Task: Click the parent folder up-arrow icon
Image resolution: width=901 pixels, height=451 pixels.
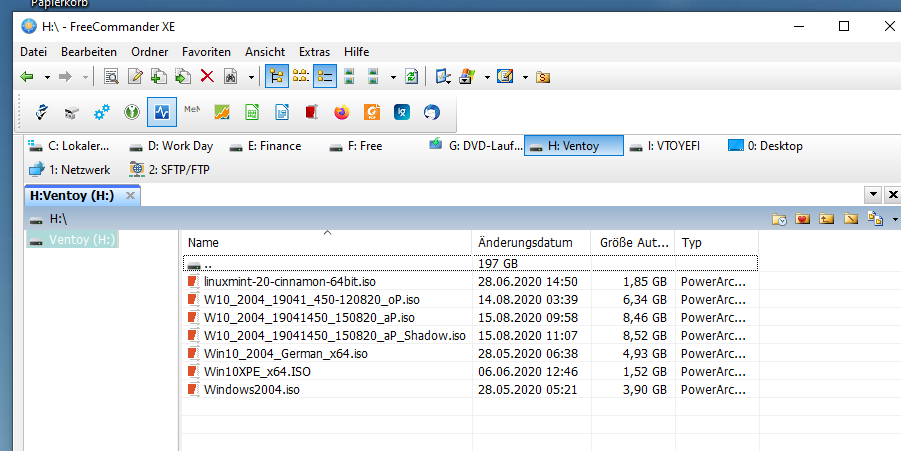Action: (x=826, y=219)
